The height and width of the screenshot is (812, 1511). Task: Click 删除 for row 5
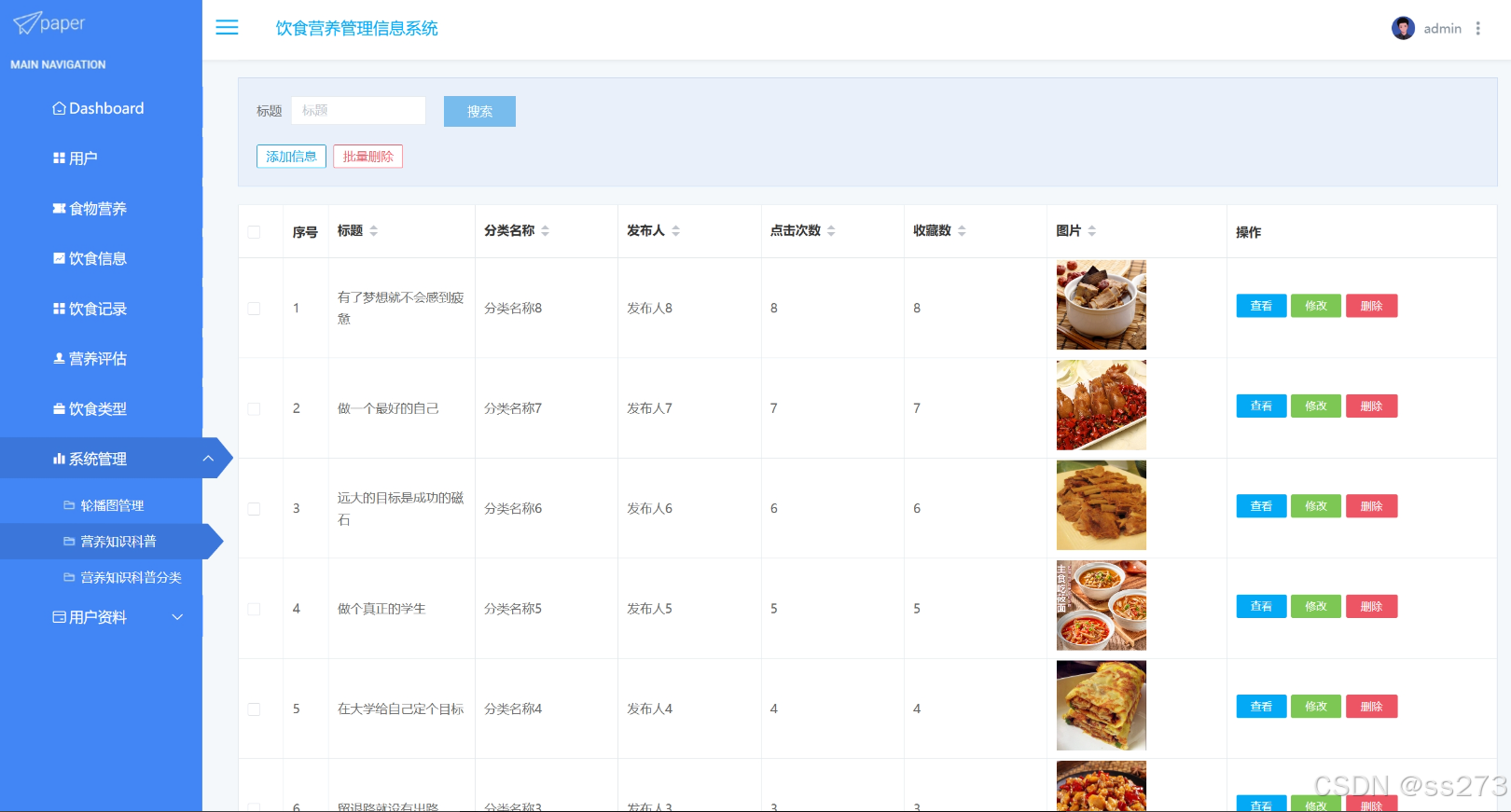pyautogui.click(x=1371, y=707)
